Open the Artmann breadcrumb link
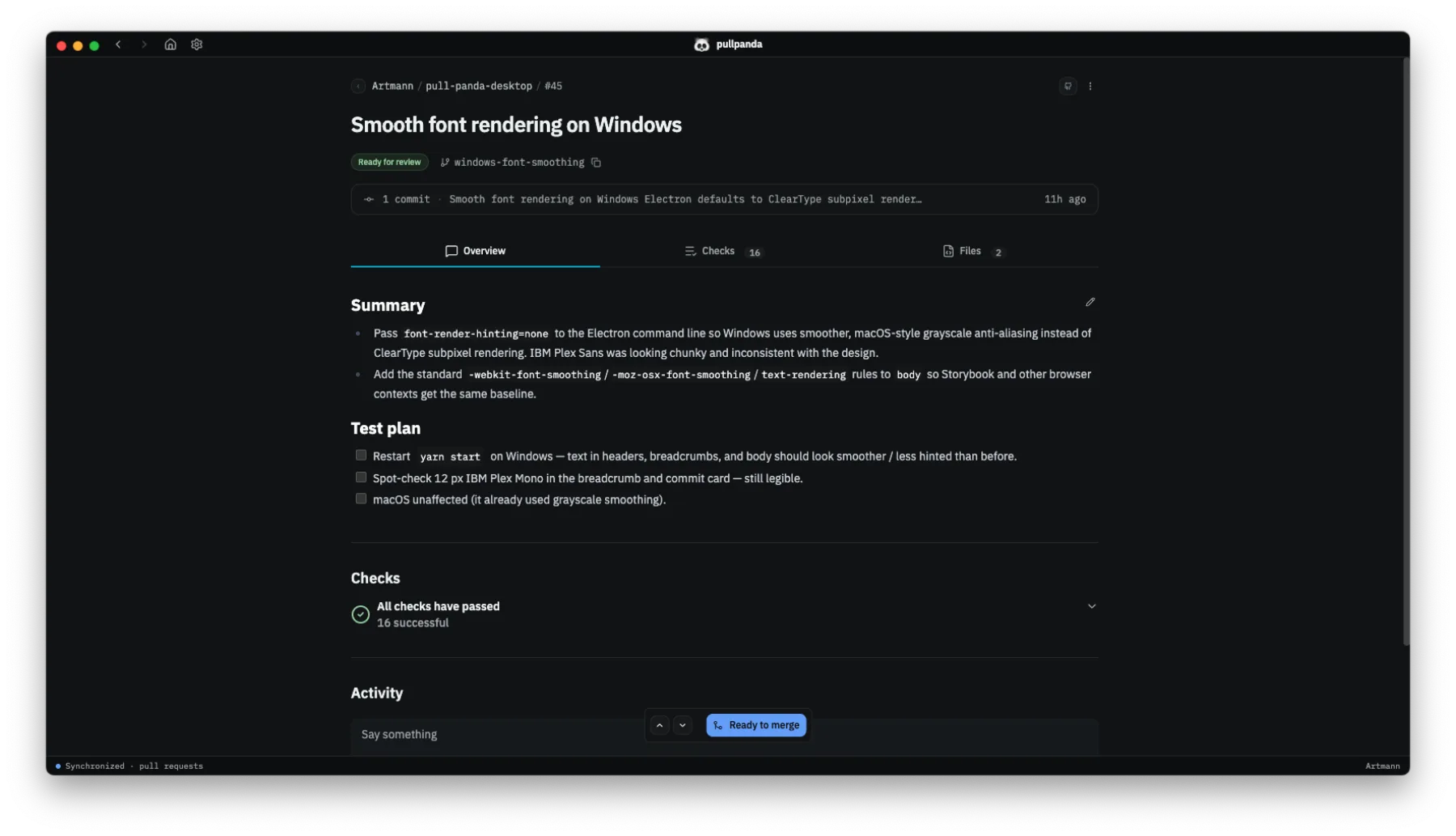The image size is (1456, 836). (392, 86)
